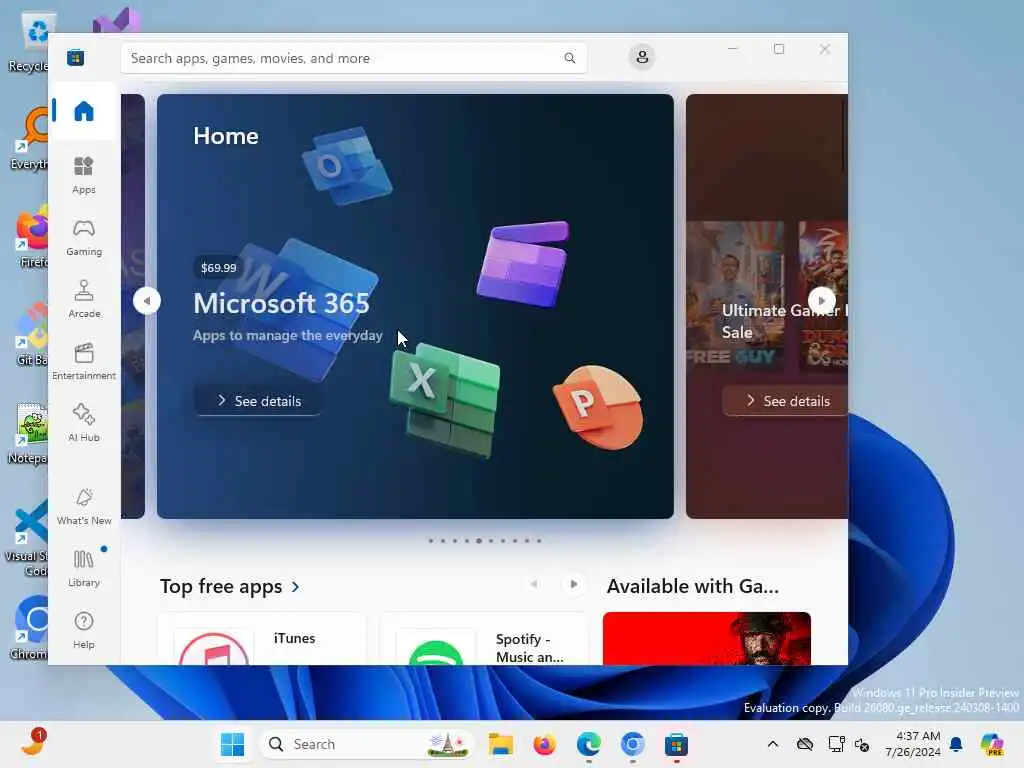Screen dimensions: 1024x768
Task: Open the Help section
Action: [84, 630]
